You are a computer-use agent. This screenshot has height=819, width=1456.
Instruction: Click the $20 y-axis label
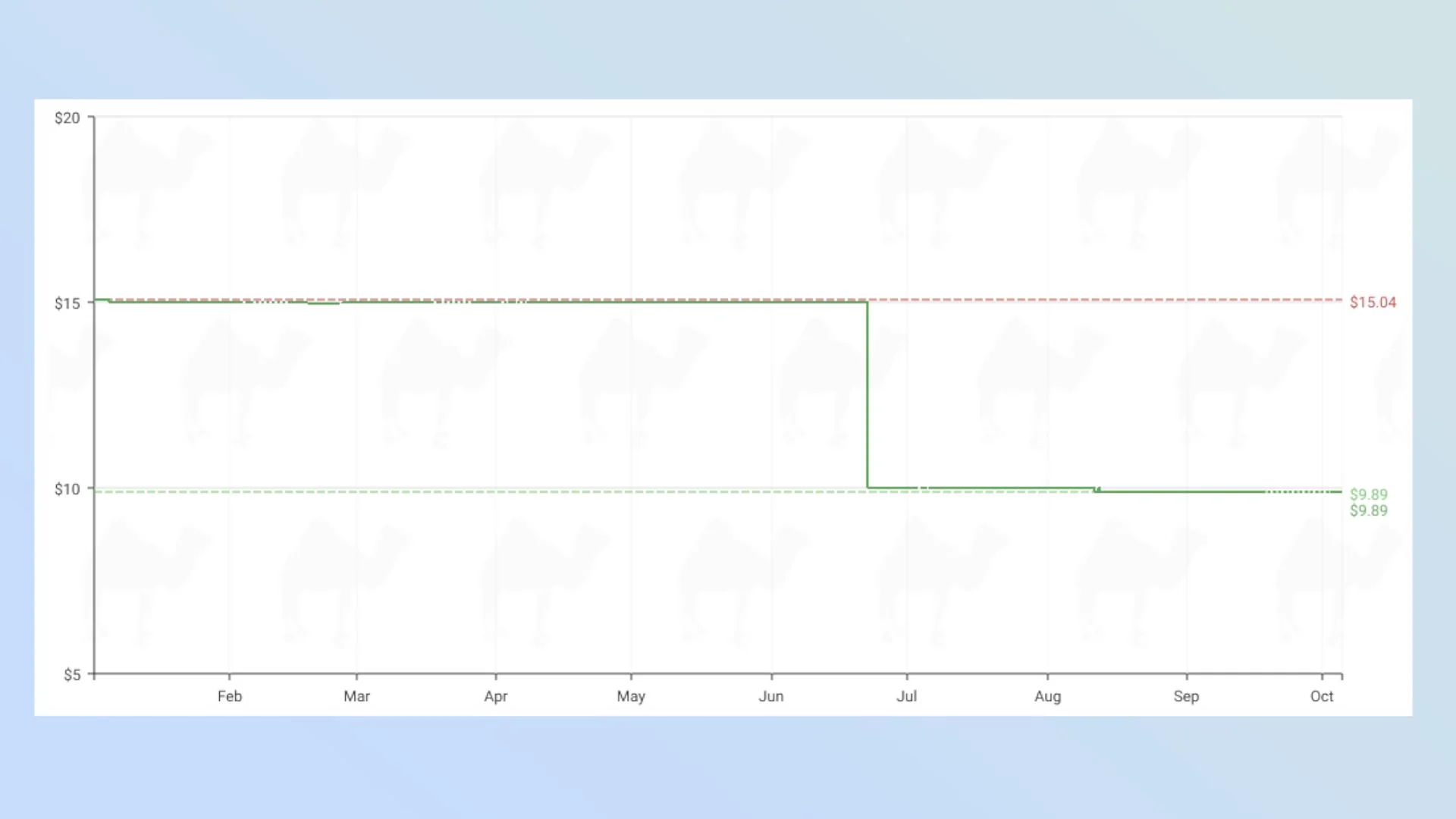67,118
